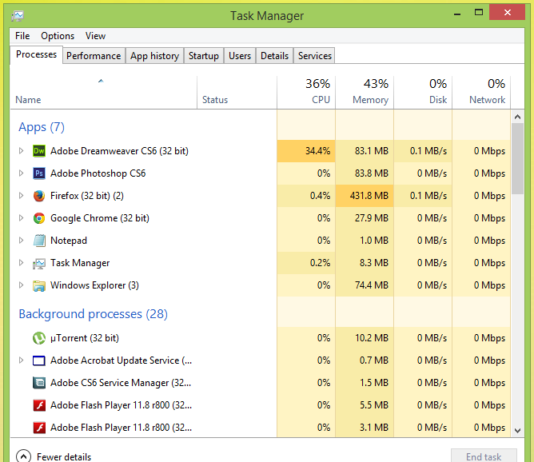This screenshot has height=462, width=534.
Task: Select the µTorrent (32 bit) row
Action: 260,338
